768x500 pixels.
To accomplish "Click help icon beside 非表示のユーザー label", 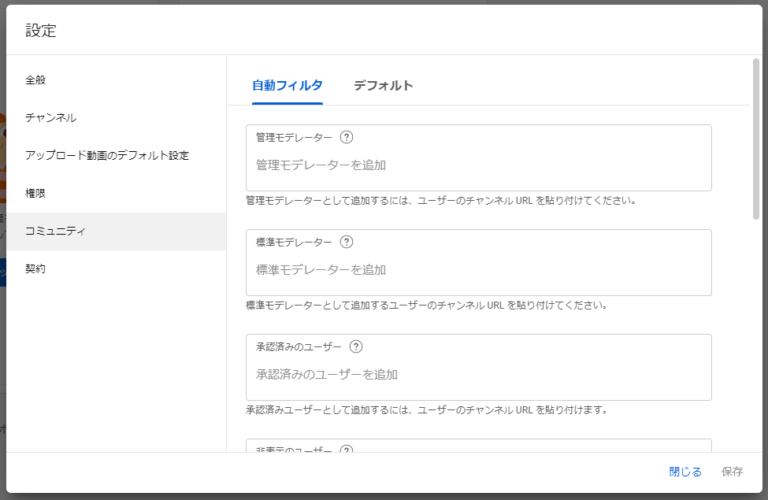I will pyautogui.click(x=347, y=449).
